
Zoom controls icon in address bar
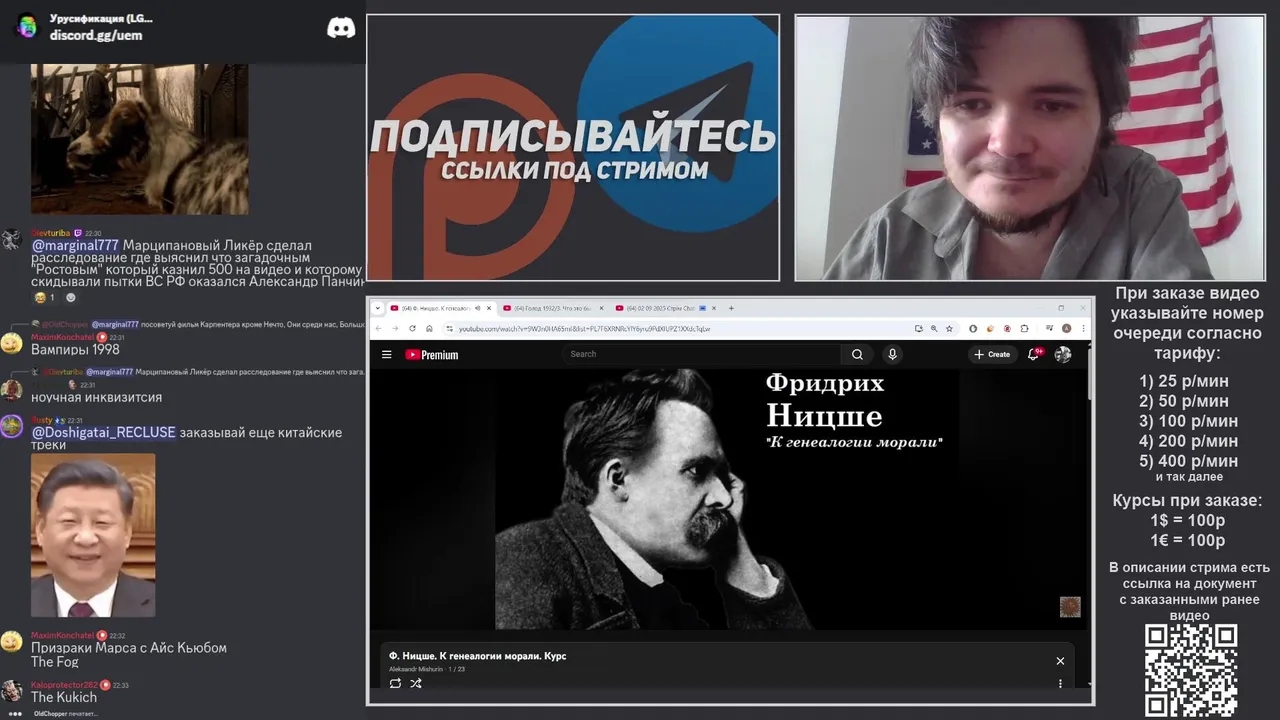click(934, 328)
